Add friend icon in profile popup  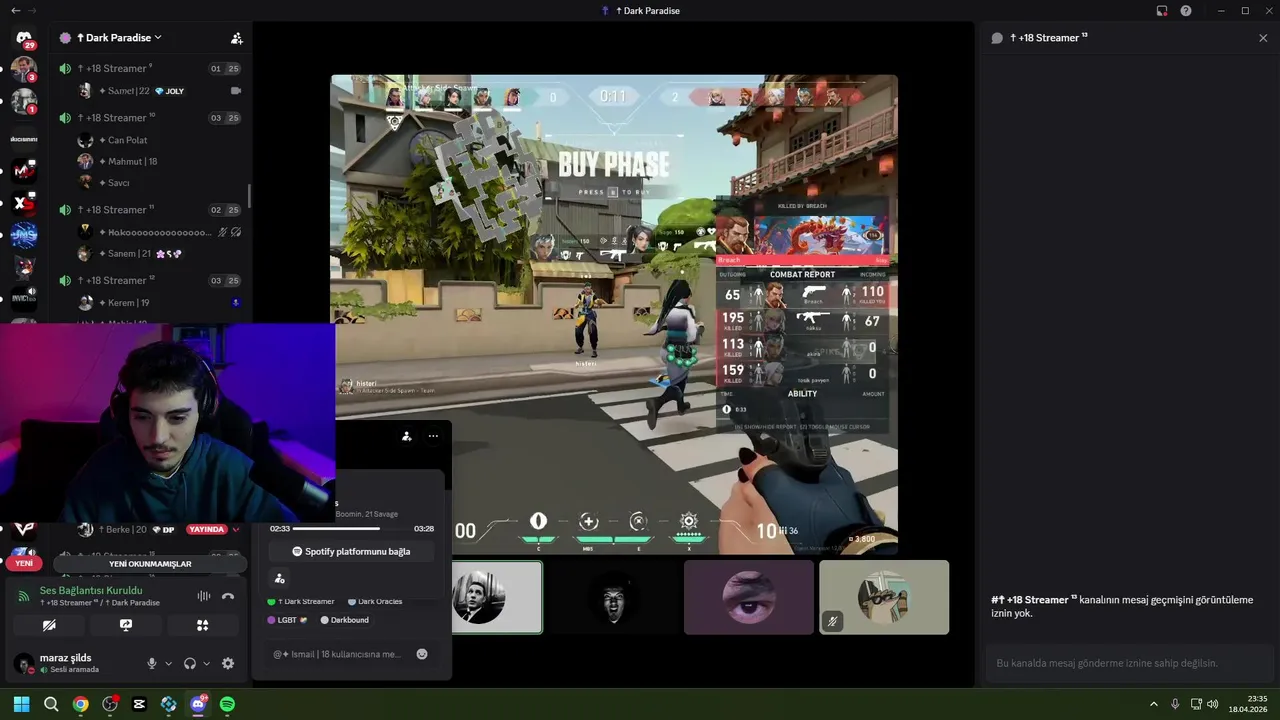[407, 436]
